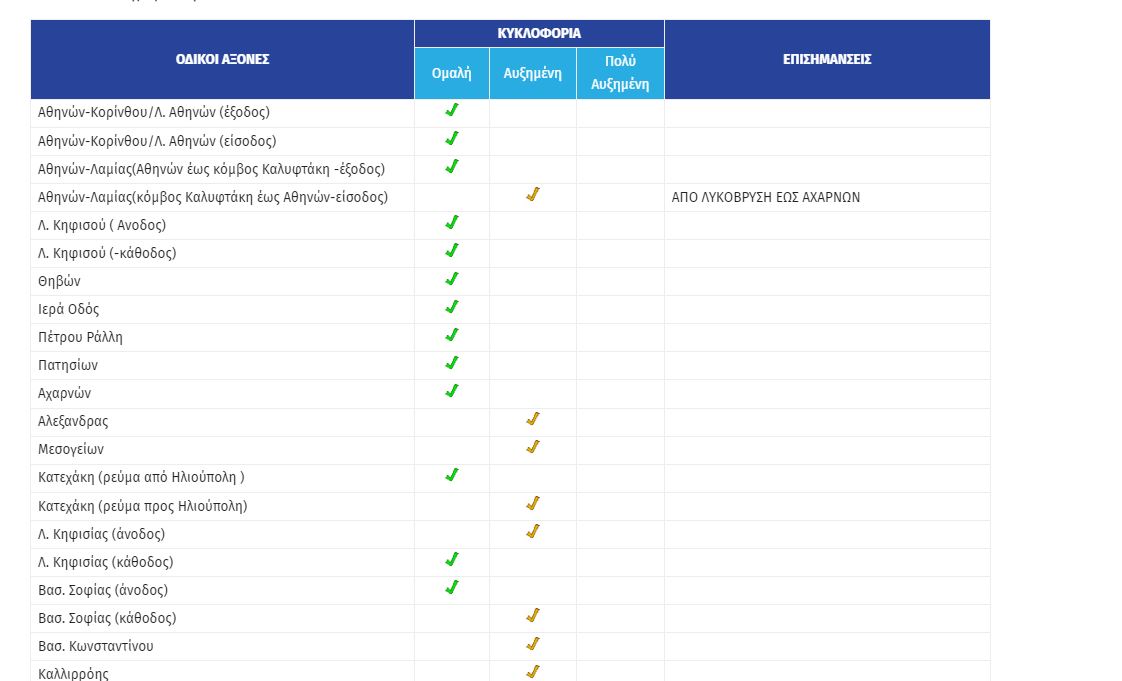This screenshot has height=681, width=1122.
Task: Click yellow checkmark for Βασ. Σοφίας (κάθοδος)
Action: click(x=533, y=616)
